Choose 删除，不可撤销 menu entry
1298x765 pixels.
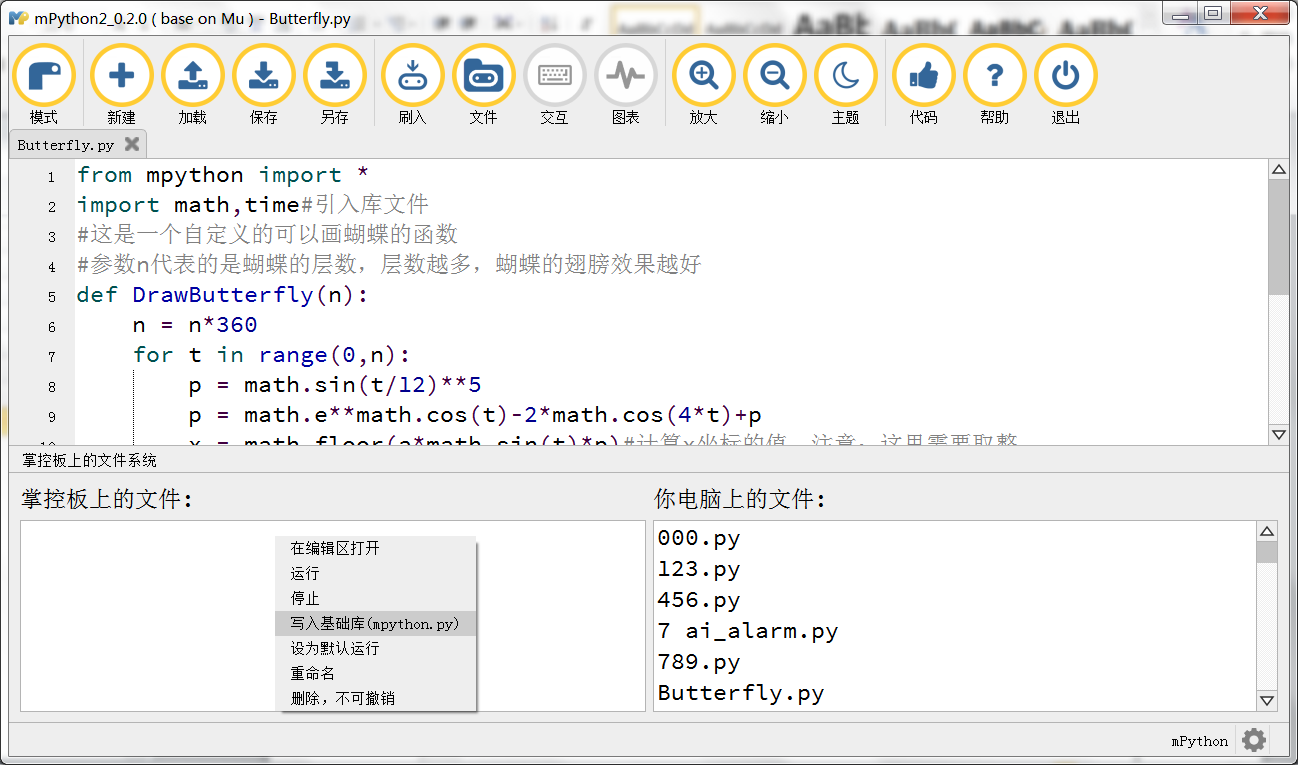pyautogui.click(x=375, y=698)
